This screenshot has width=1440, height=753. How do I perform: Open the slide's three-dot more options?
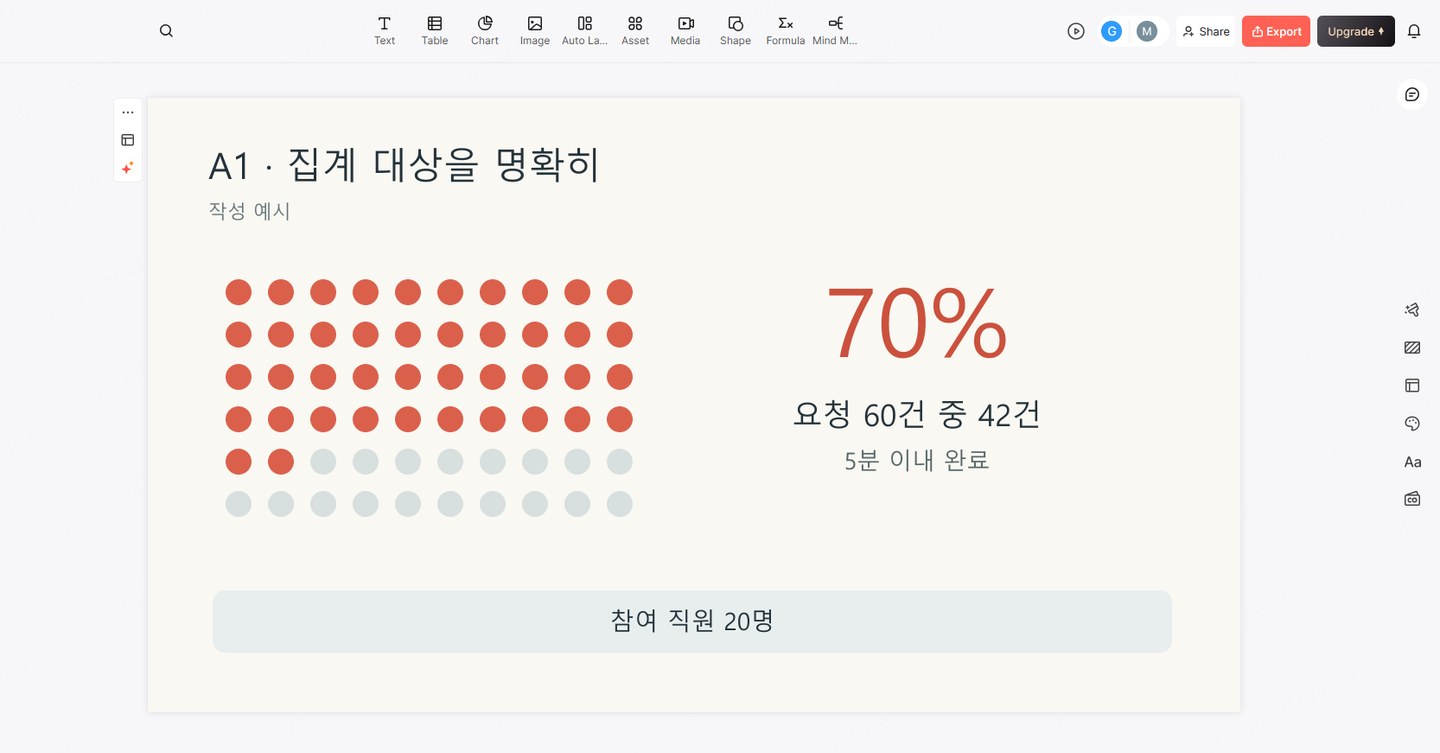pyautogui.click(x=128, y=112)
